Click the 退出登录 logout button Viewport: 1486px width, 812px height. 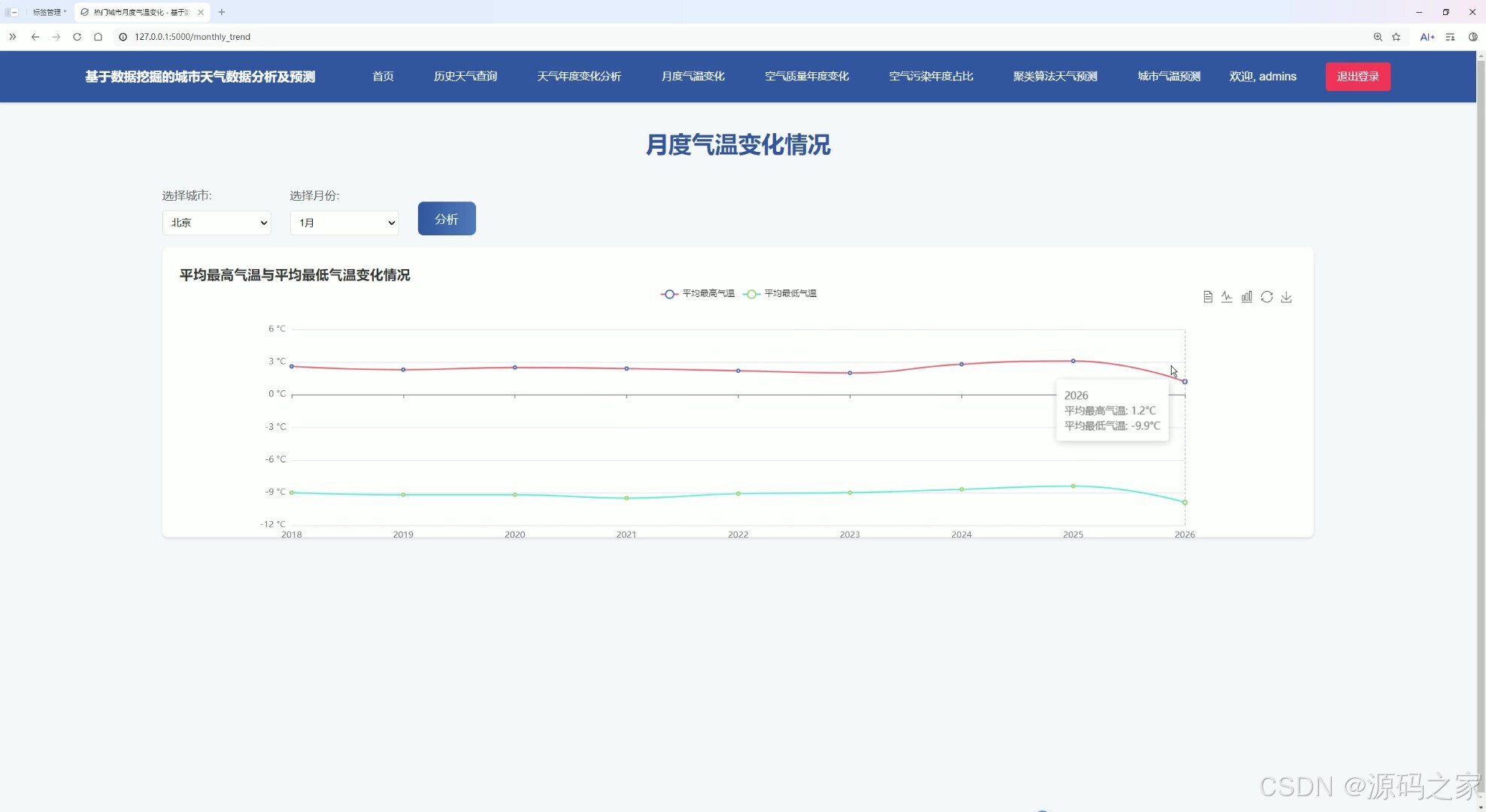(x=1357, y=77)
